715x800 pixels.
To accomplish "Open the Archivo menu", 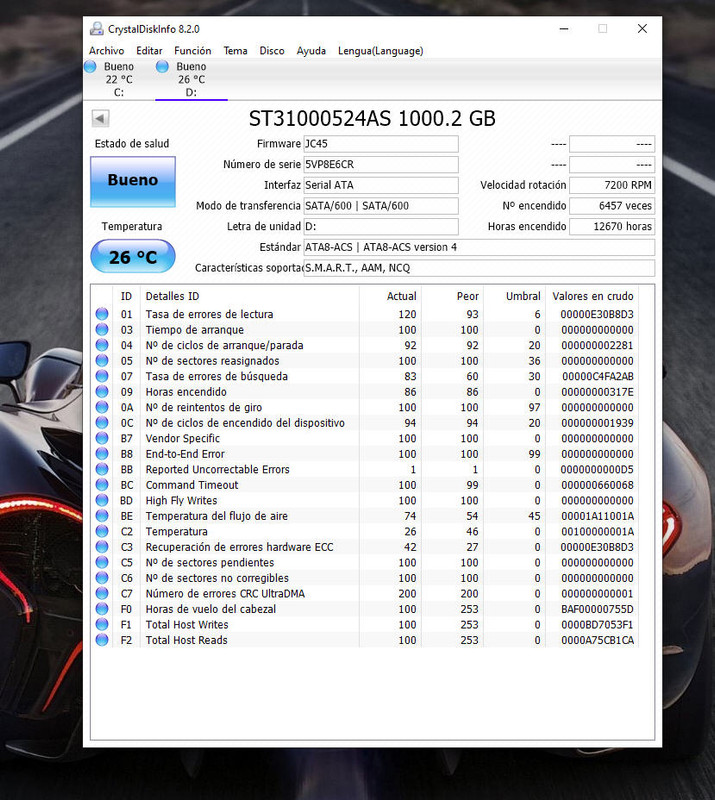I will click(x=106, y=51).
